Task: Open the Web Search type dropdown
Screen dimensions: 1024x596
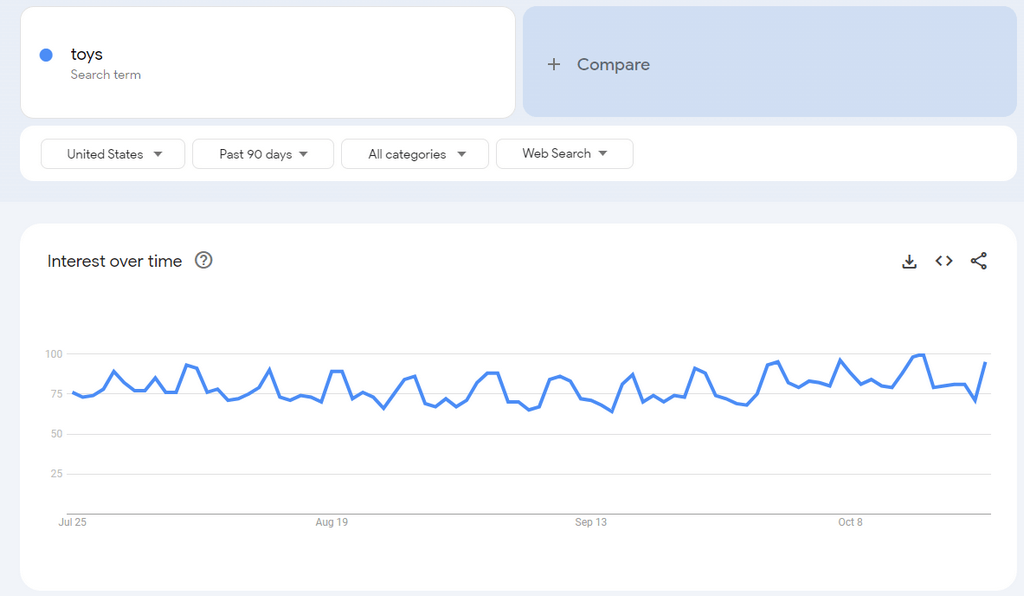Action: (x=564, y=153)
